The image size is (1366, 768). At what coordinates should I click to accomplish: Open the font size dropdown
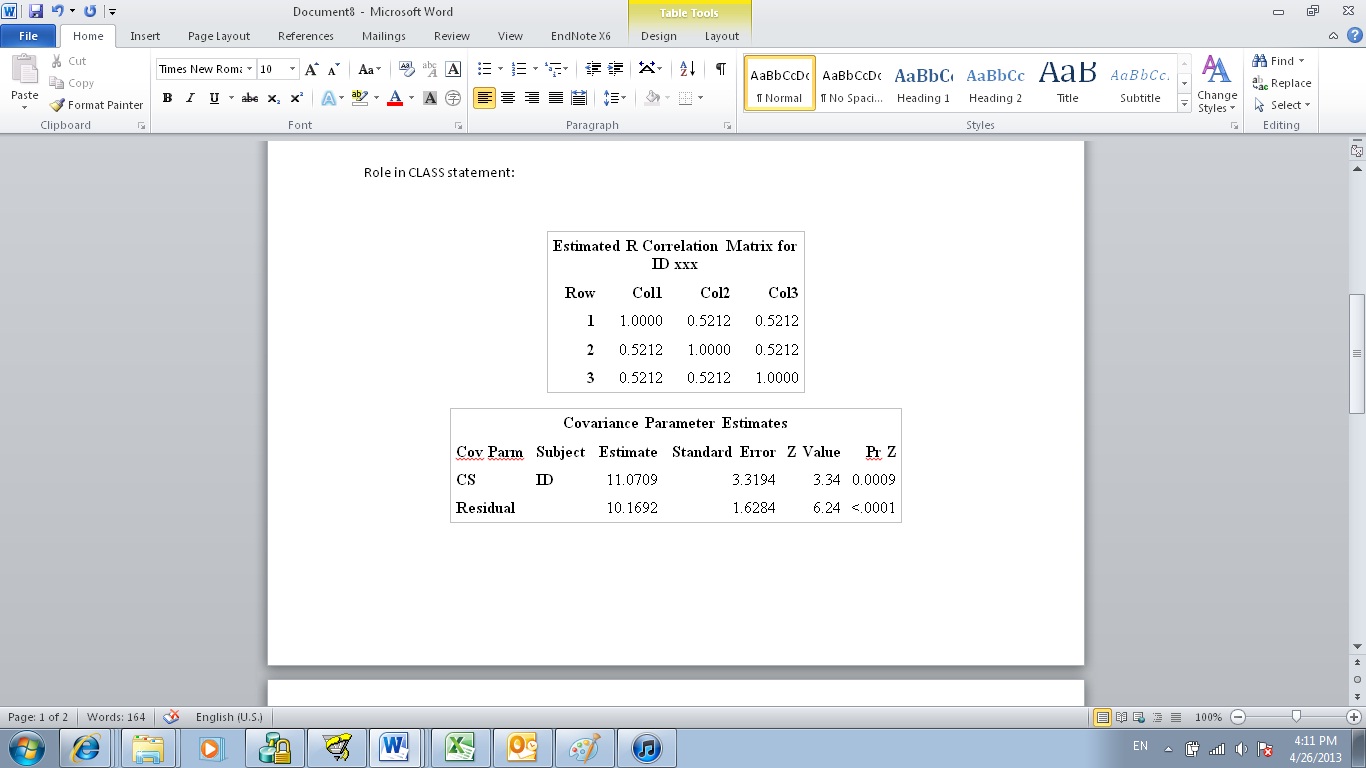[290, 69]
